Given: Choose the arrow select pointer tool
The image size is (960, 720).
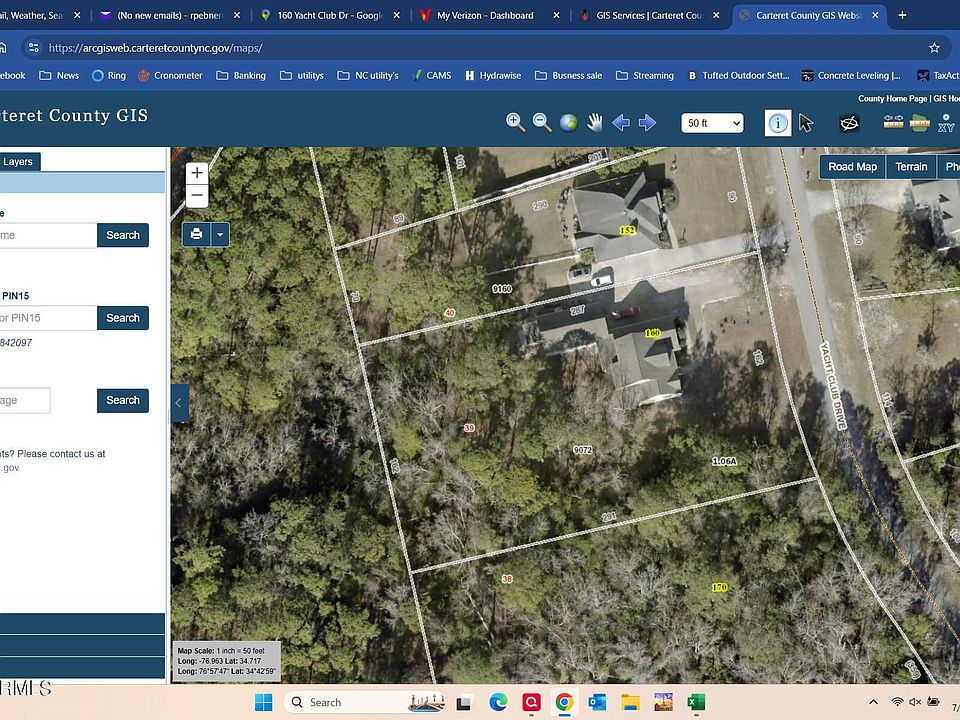Looking at the screenshot, I should pyautogui.click(x=806, y=123).
